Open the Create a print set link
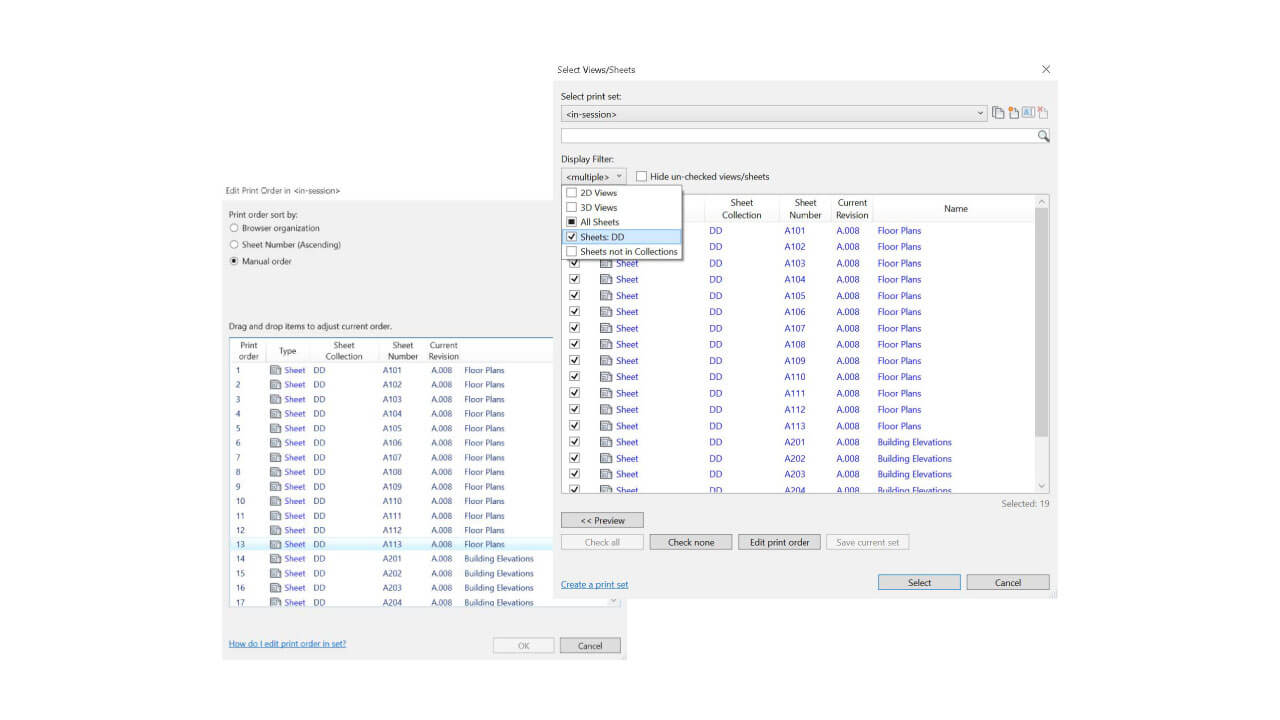The image size is (1280, 720). pyautogui.click(x=594, y=584)
